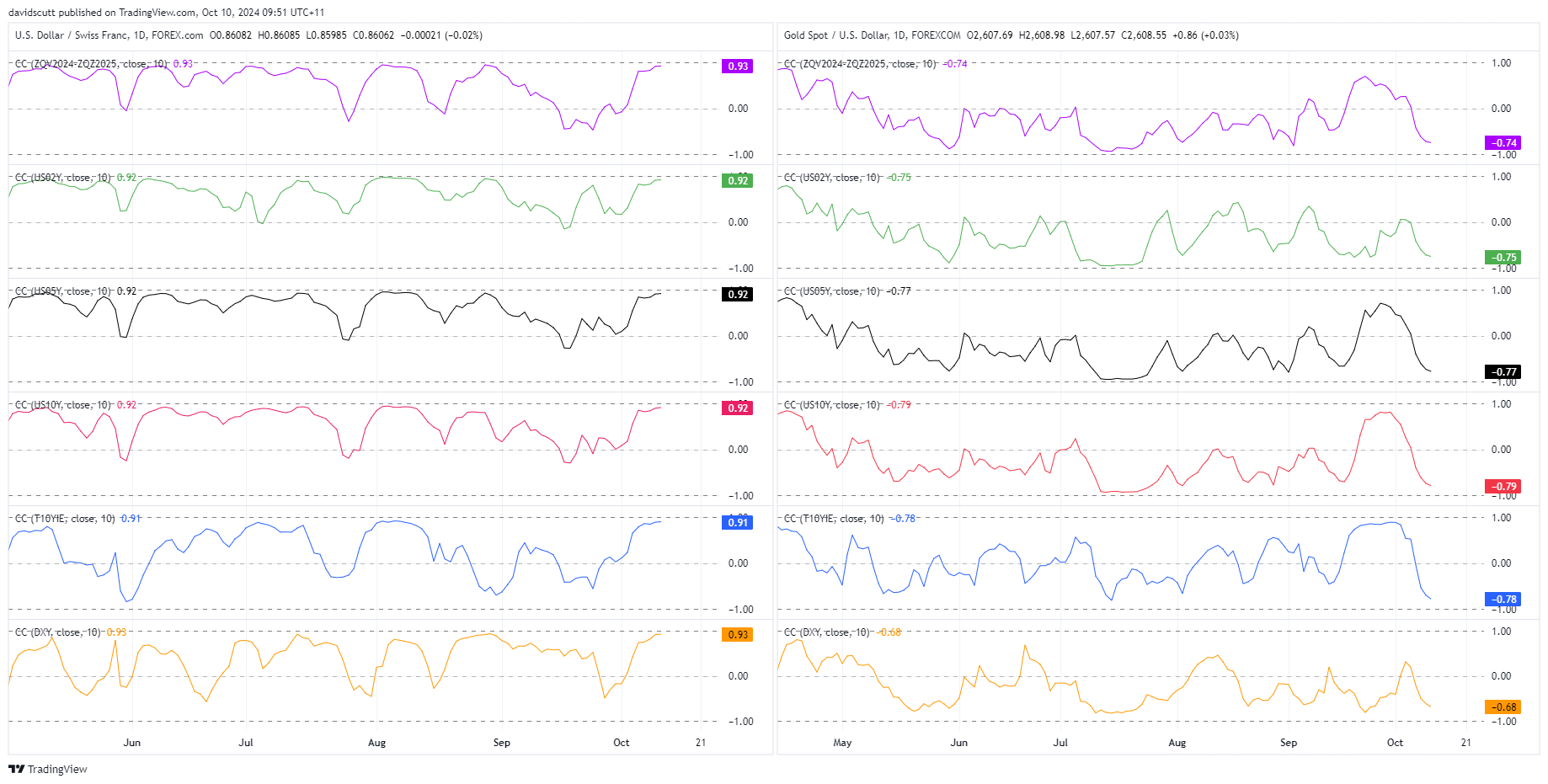
Task: Click the Aug label on Gold time axis
Action: pyautogui.click(x=1177, y=743)
